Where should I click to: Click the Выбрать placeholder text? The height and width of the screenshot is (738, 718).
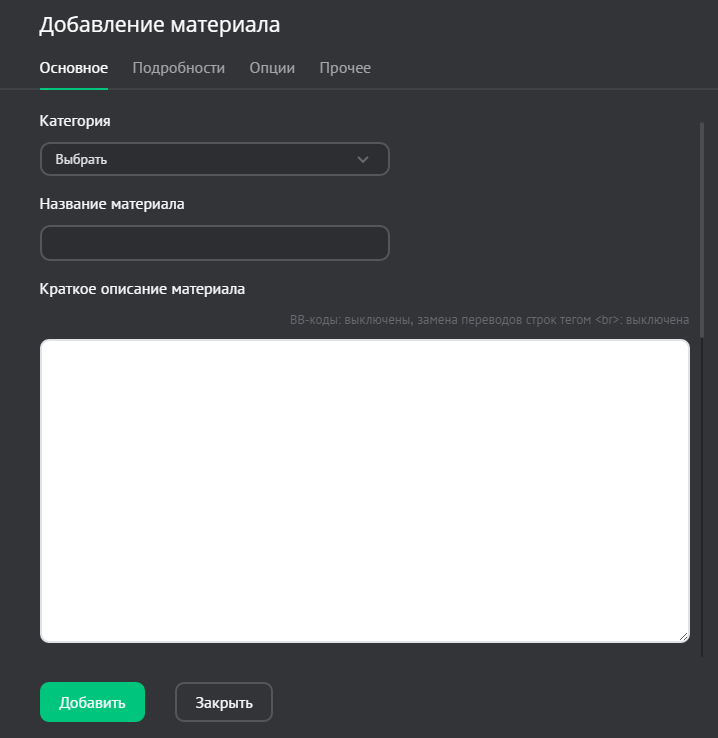point(81,159)
